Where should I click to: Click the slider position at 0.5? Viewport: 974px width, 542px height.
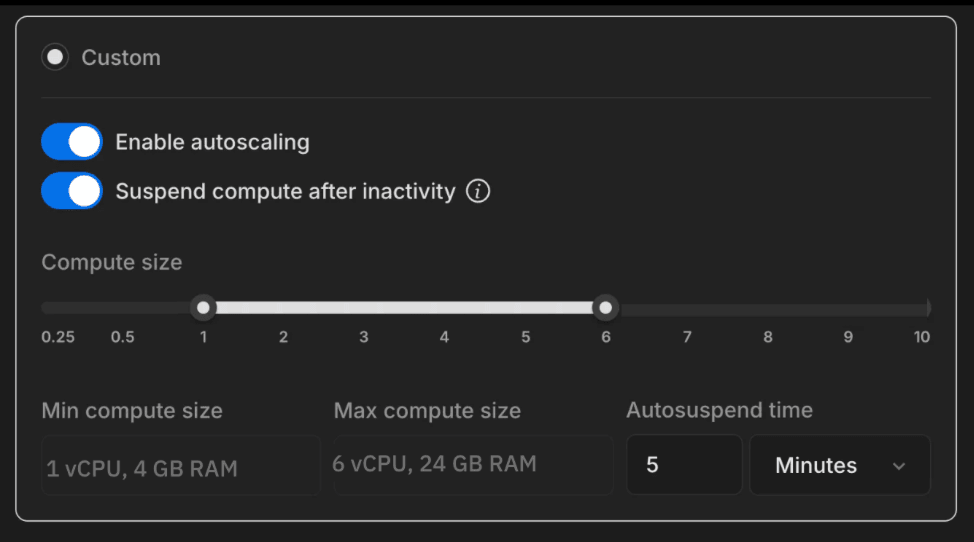tap(122, 307)
